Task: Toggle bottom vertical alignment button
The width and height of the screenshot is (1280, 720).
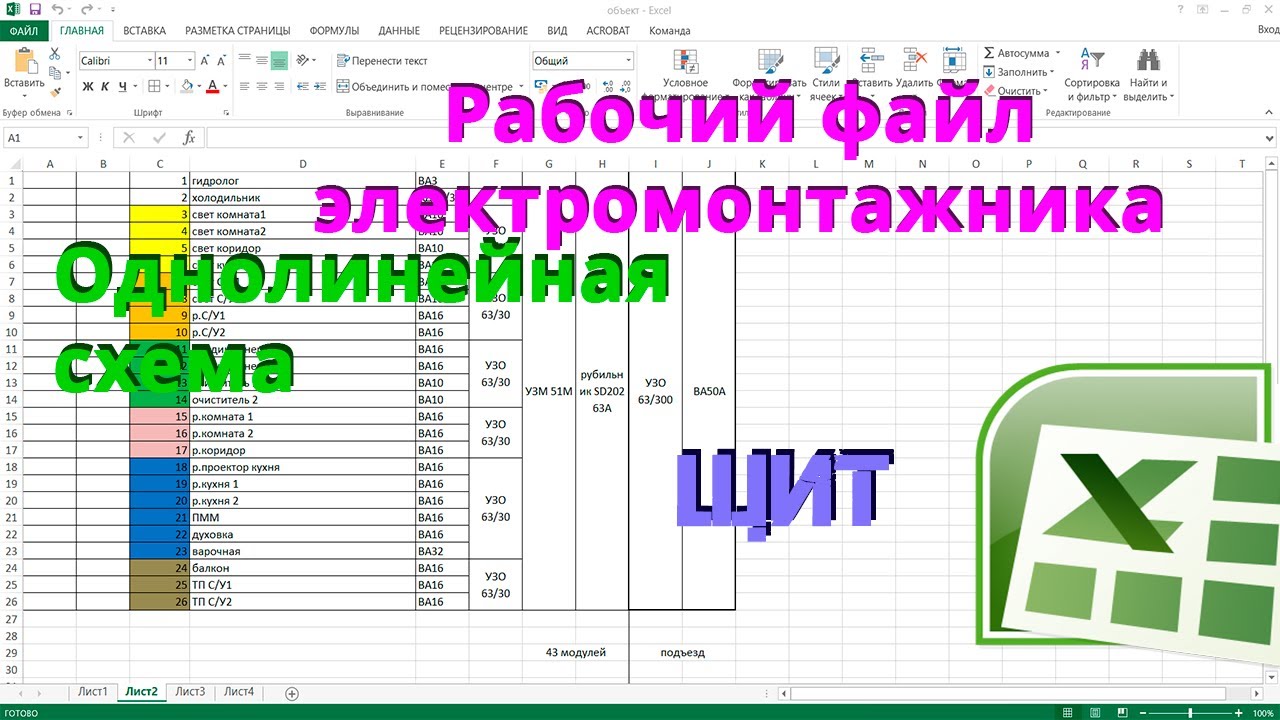Action: coord(280,61)
